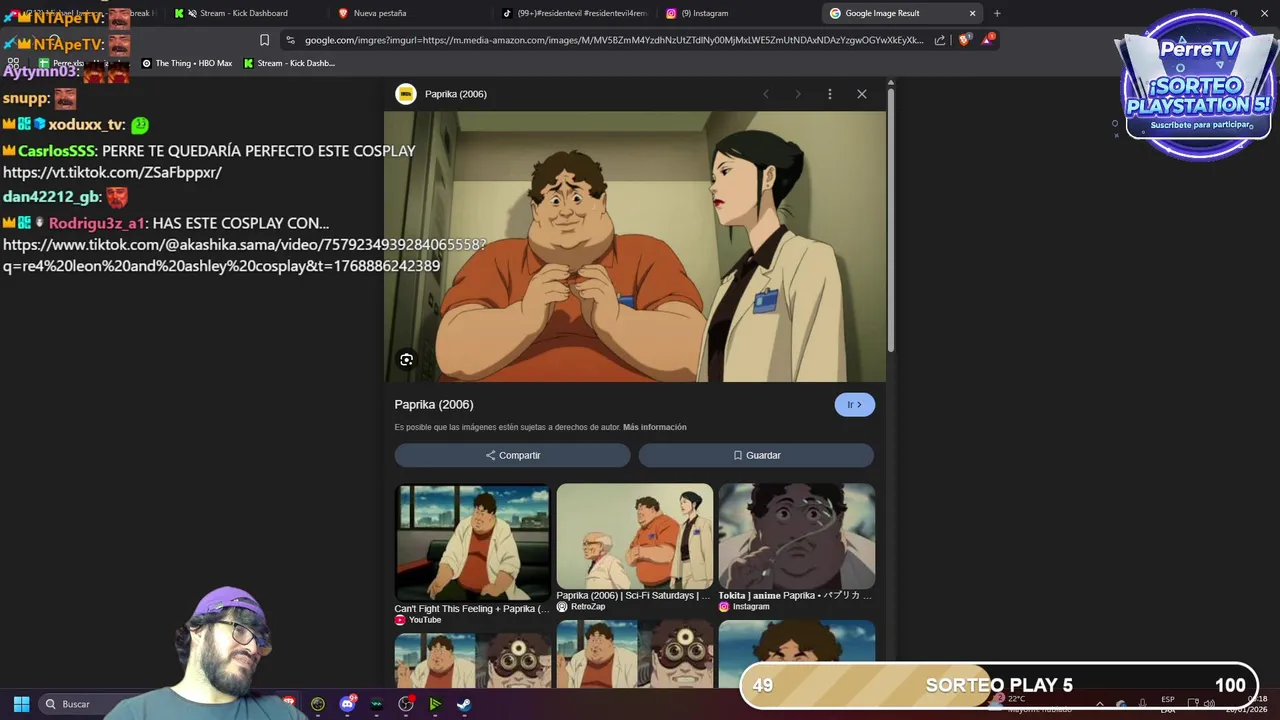1280x720 pixels.
Task: Open the Sci-Fi Saturdays RetroZap thumbnail
Action: click(x=634, y=537)
